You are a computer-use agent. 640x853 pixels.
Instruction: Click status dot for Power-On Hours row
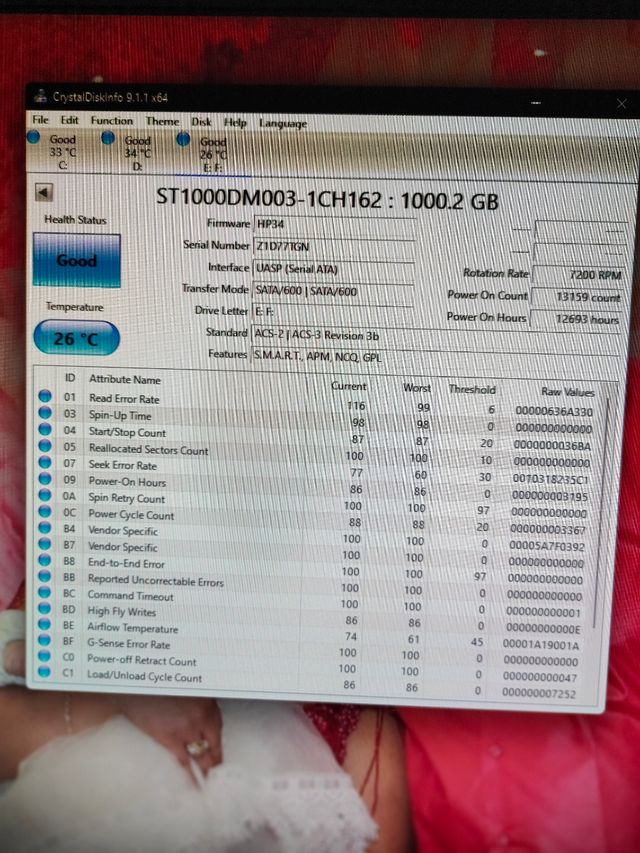(45, 479)
